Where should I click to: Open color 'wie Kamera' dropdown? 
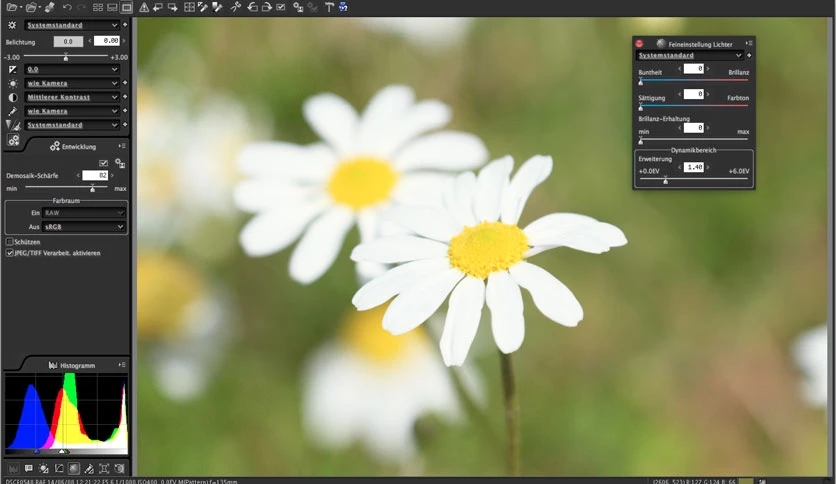[x=71, y=111]
